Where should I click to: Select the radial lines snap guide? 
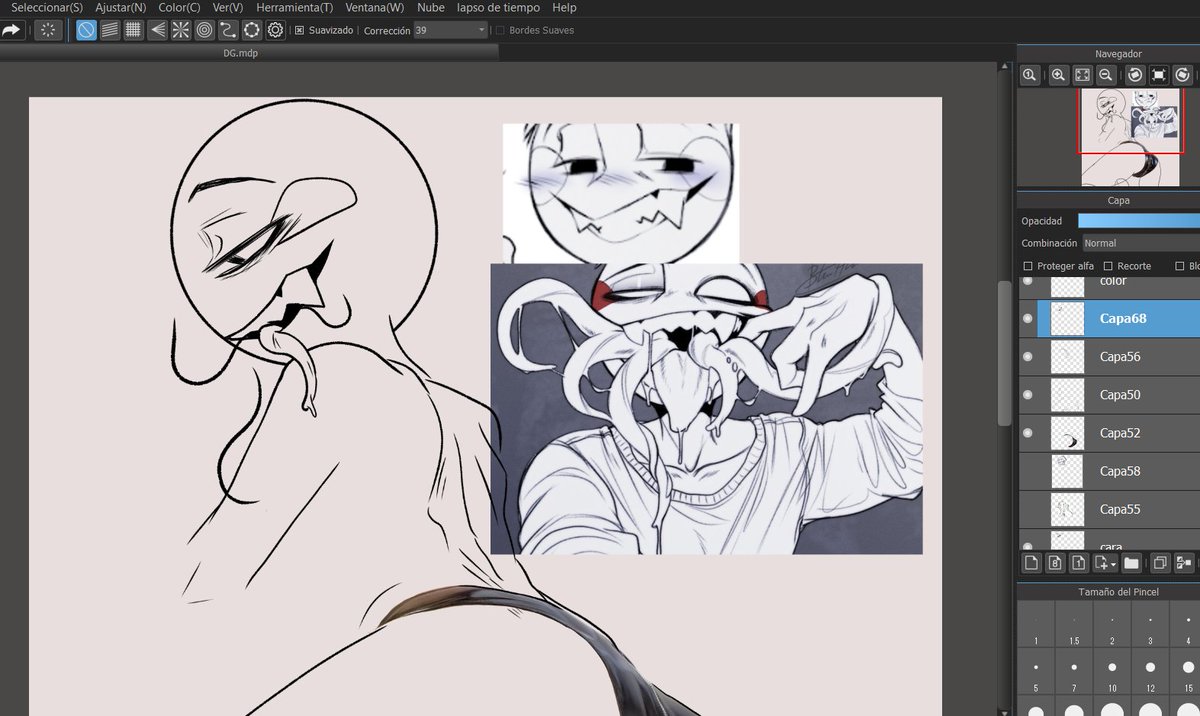tap(181, 30)
